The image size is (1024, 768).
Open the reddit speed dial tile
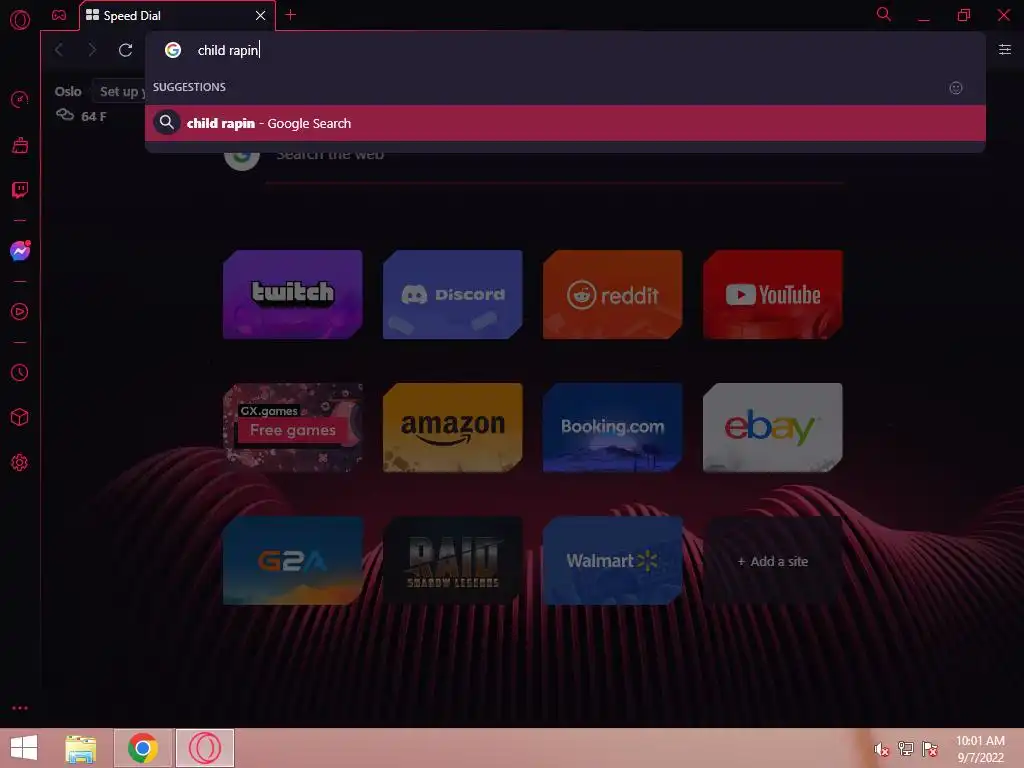pos(613,295)
